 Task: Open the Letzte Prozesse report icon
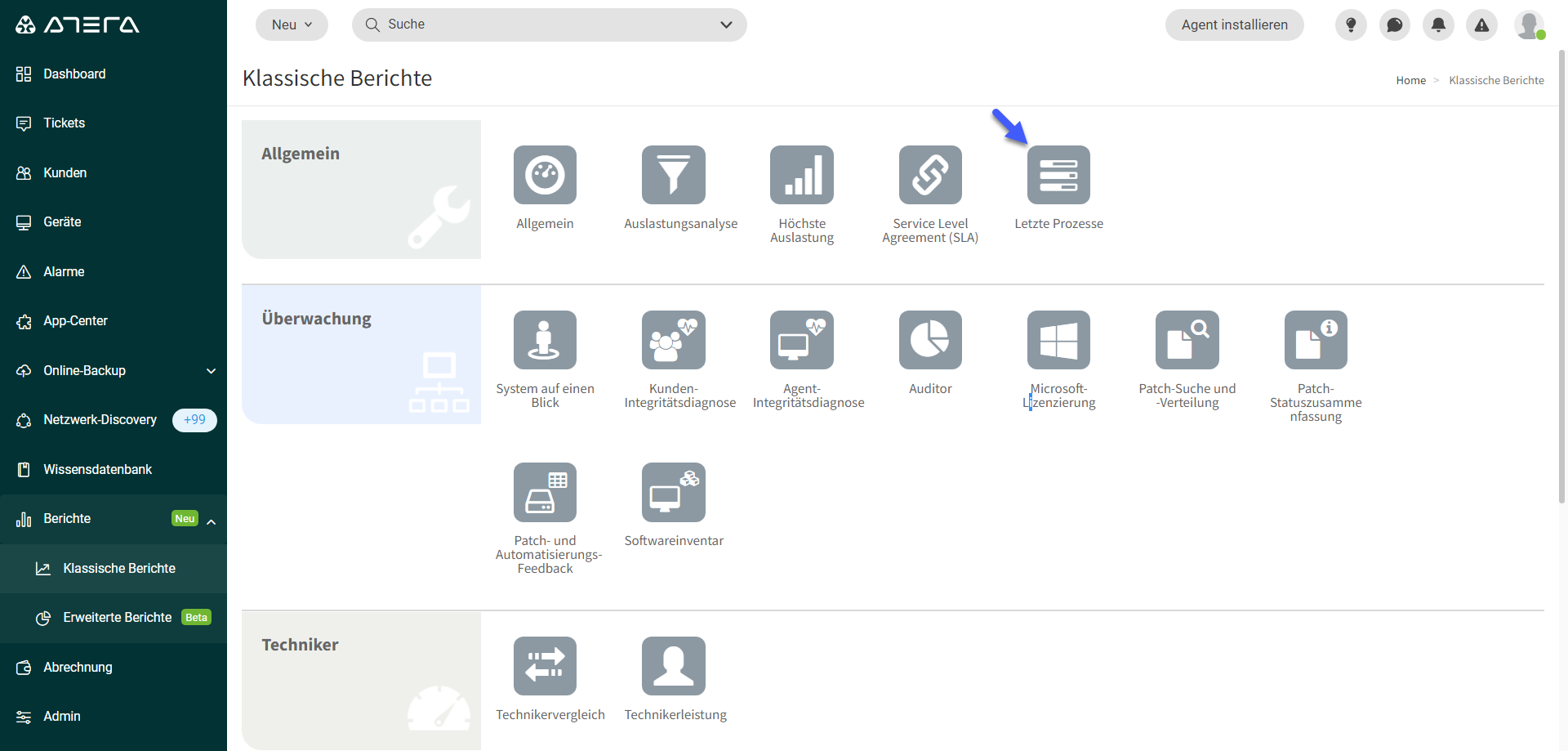[1058, 175]
